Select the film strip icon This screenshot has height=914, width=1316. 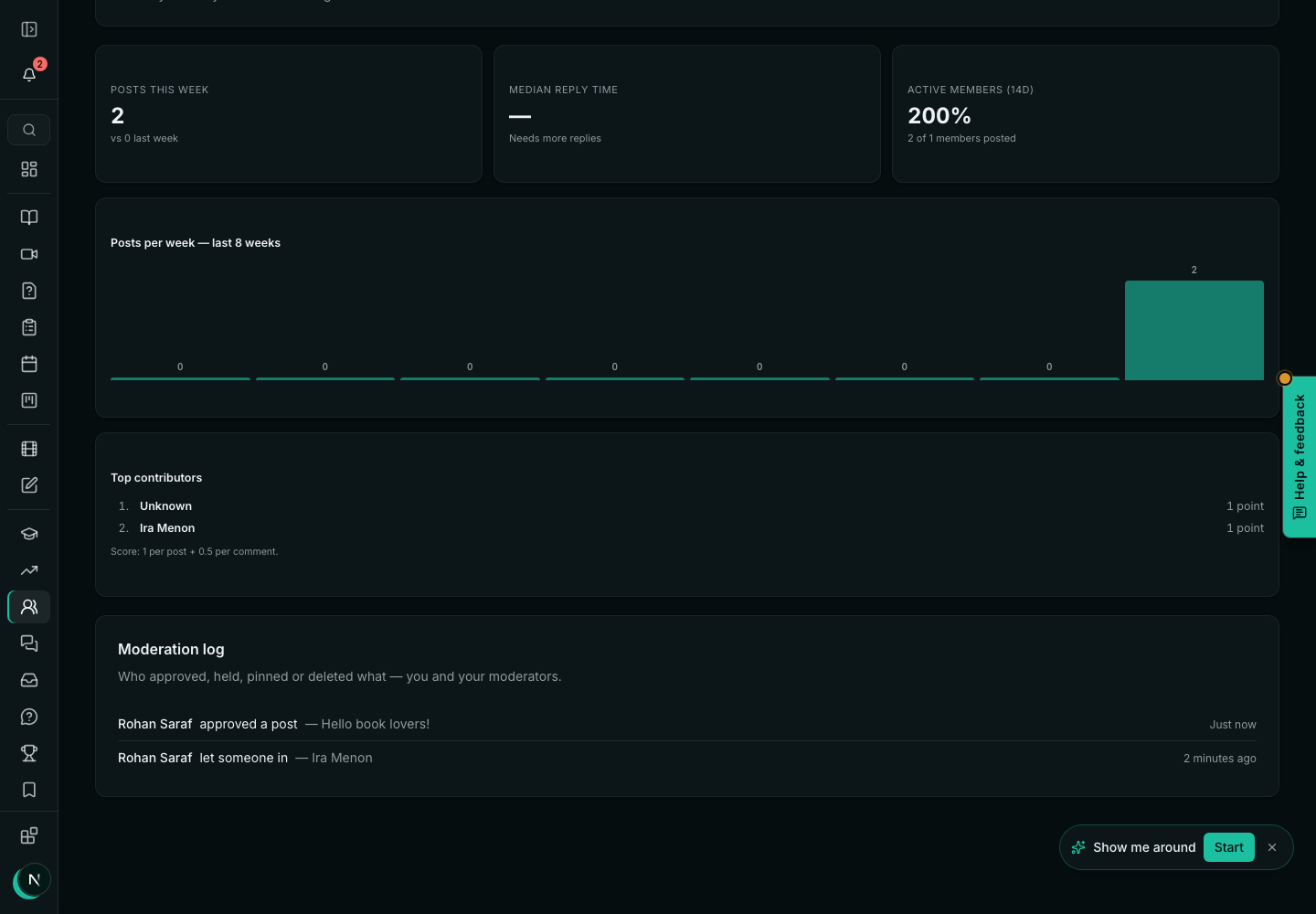point(29,449)
